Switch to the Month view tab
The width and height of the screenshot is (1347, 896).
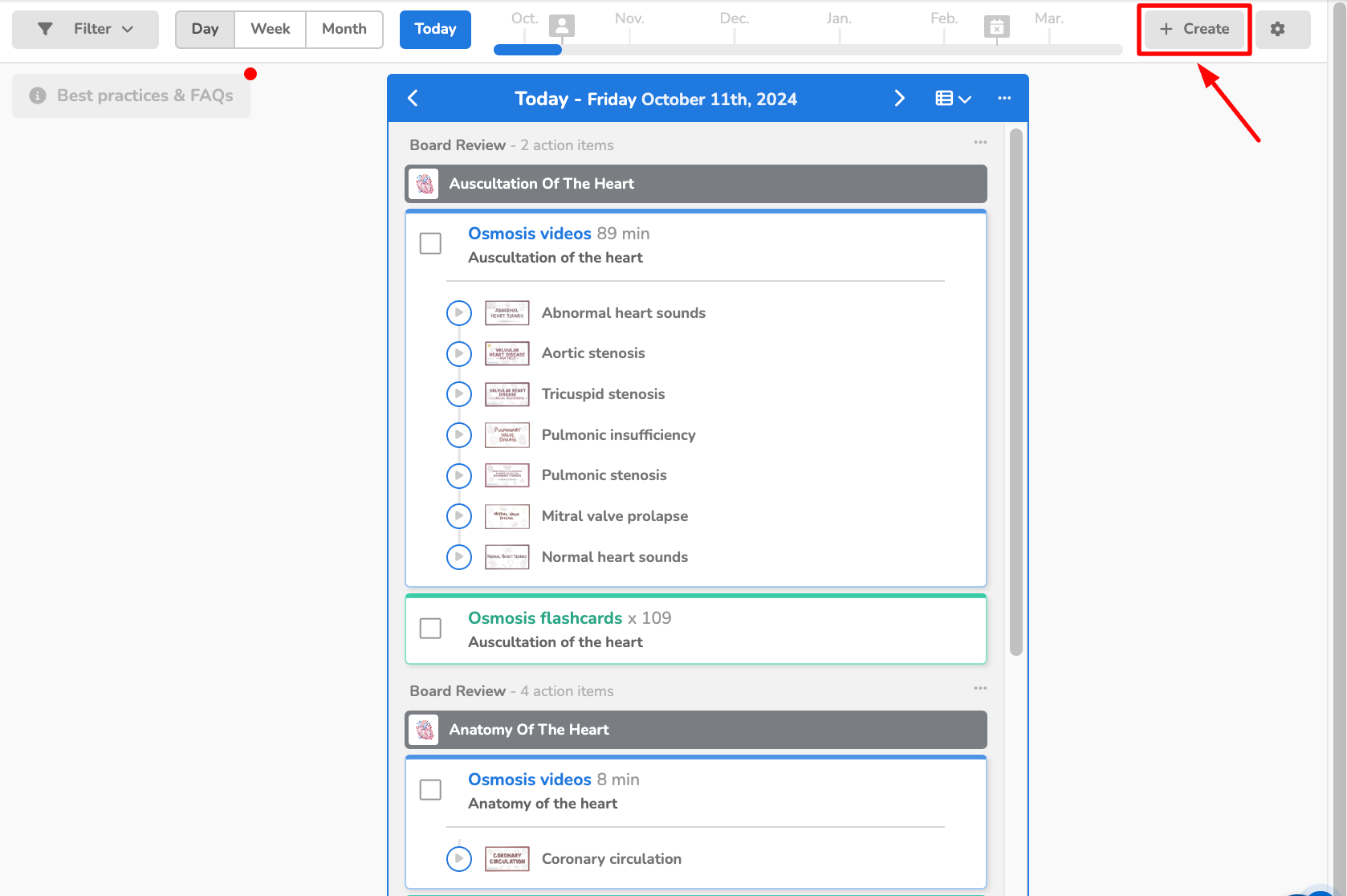click(x=344, y=29)
